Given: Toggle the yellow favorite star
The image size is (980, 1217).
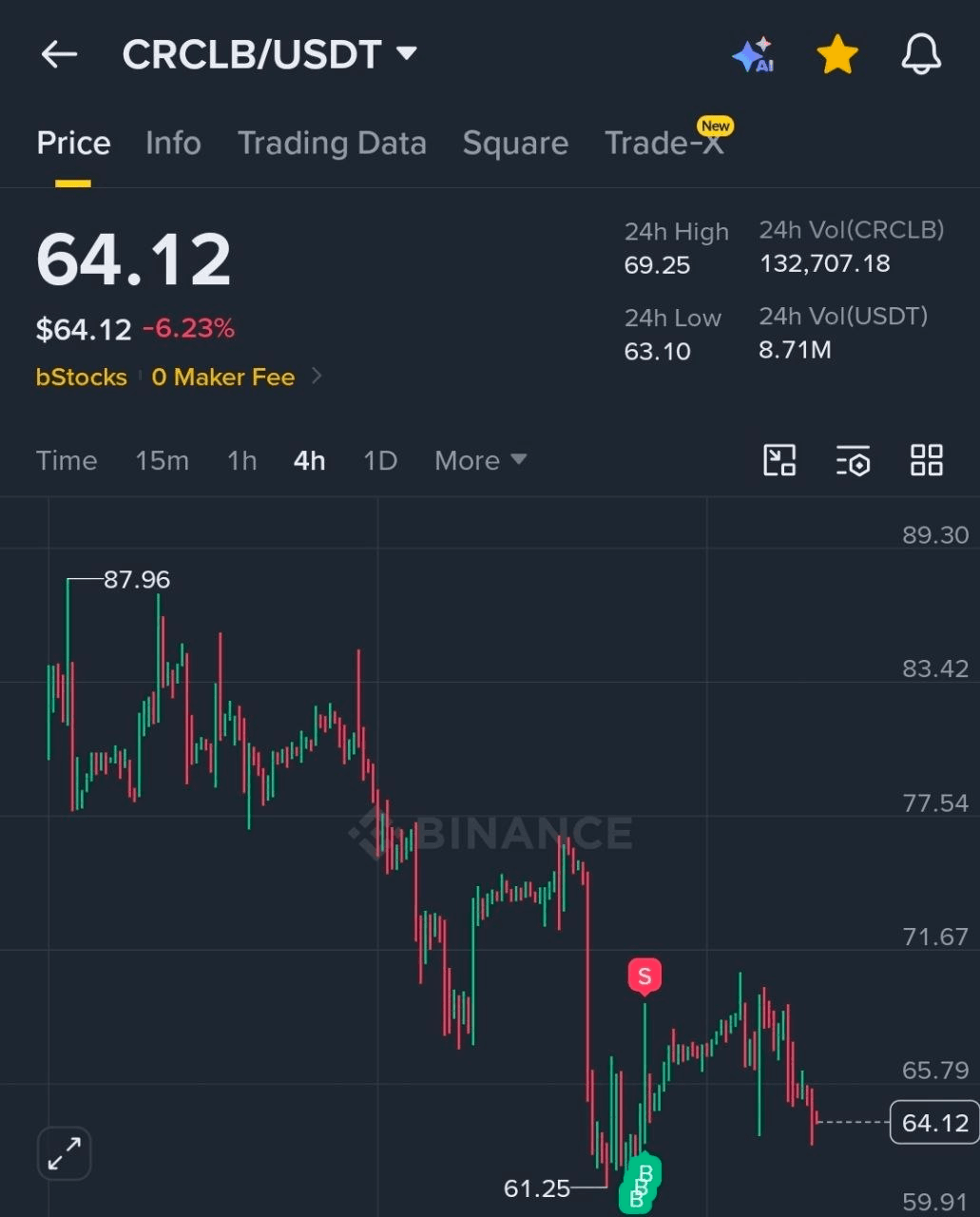Looking at the screenshot, I should tap(837, 54).
